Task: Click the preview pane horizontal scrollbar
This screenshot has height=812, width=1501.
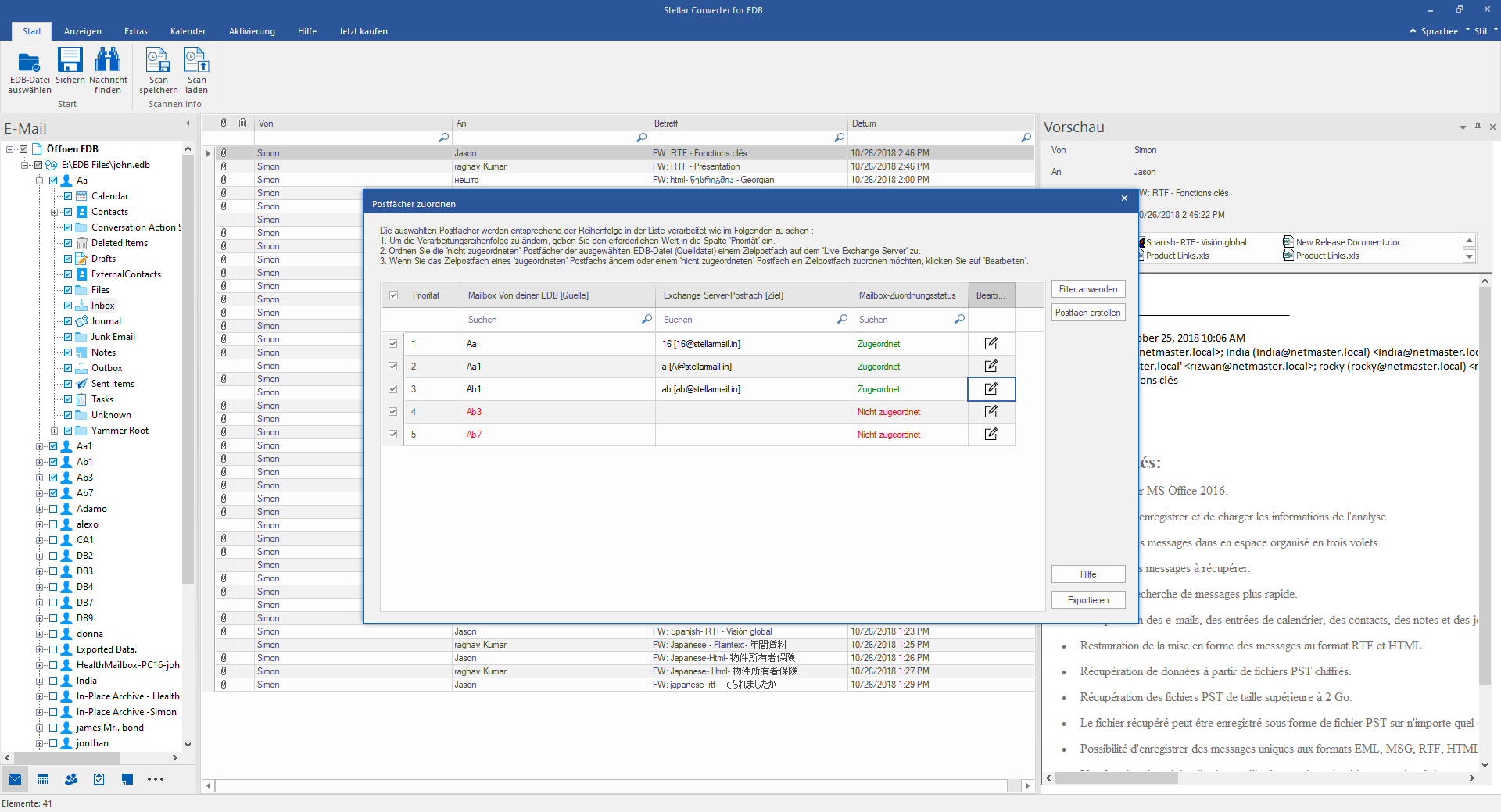Action: point(1116,778)
